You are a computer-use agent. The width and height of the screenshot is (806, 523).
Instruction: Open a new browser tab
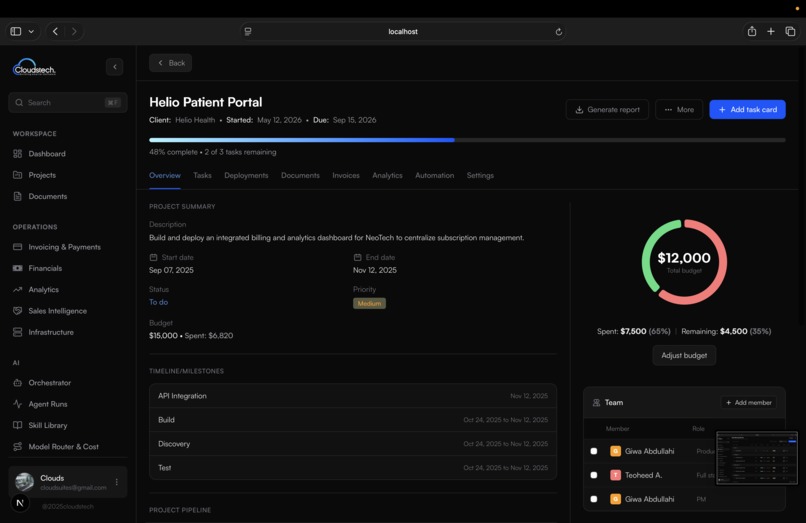(x=771, y=31)
